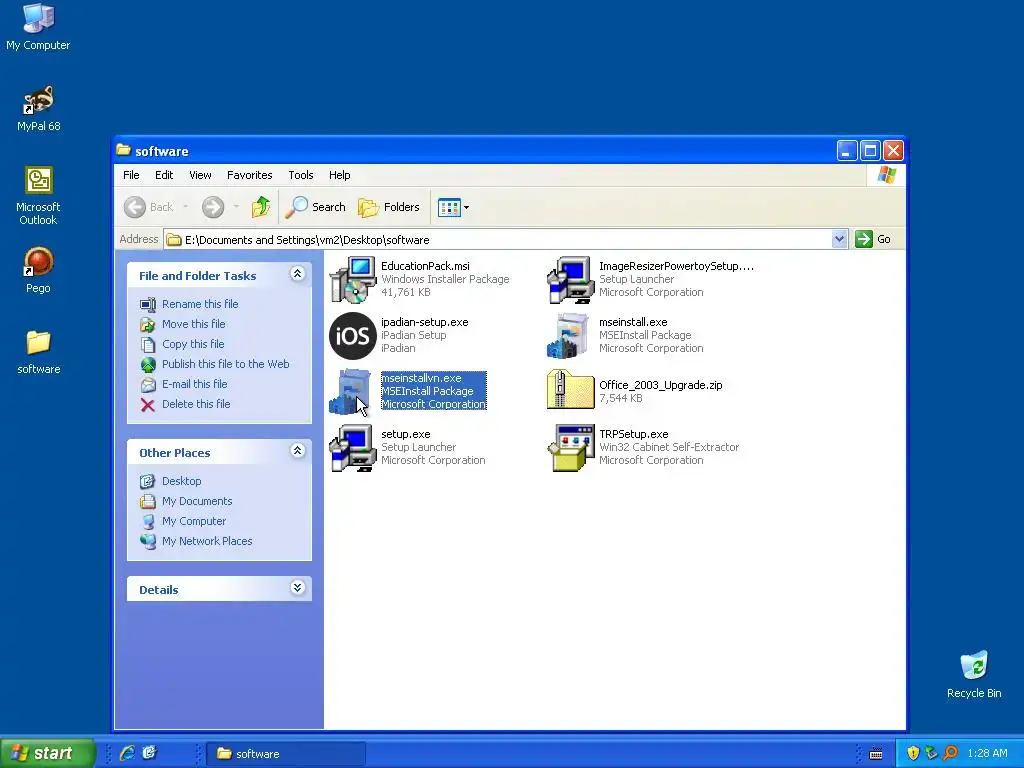Open the Start menu
Screen dimensions: 1024x768
pyautogui.click(x=47, y=753)
